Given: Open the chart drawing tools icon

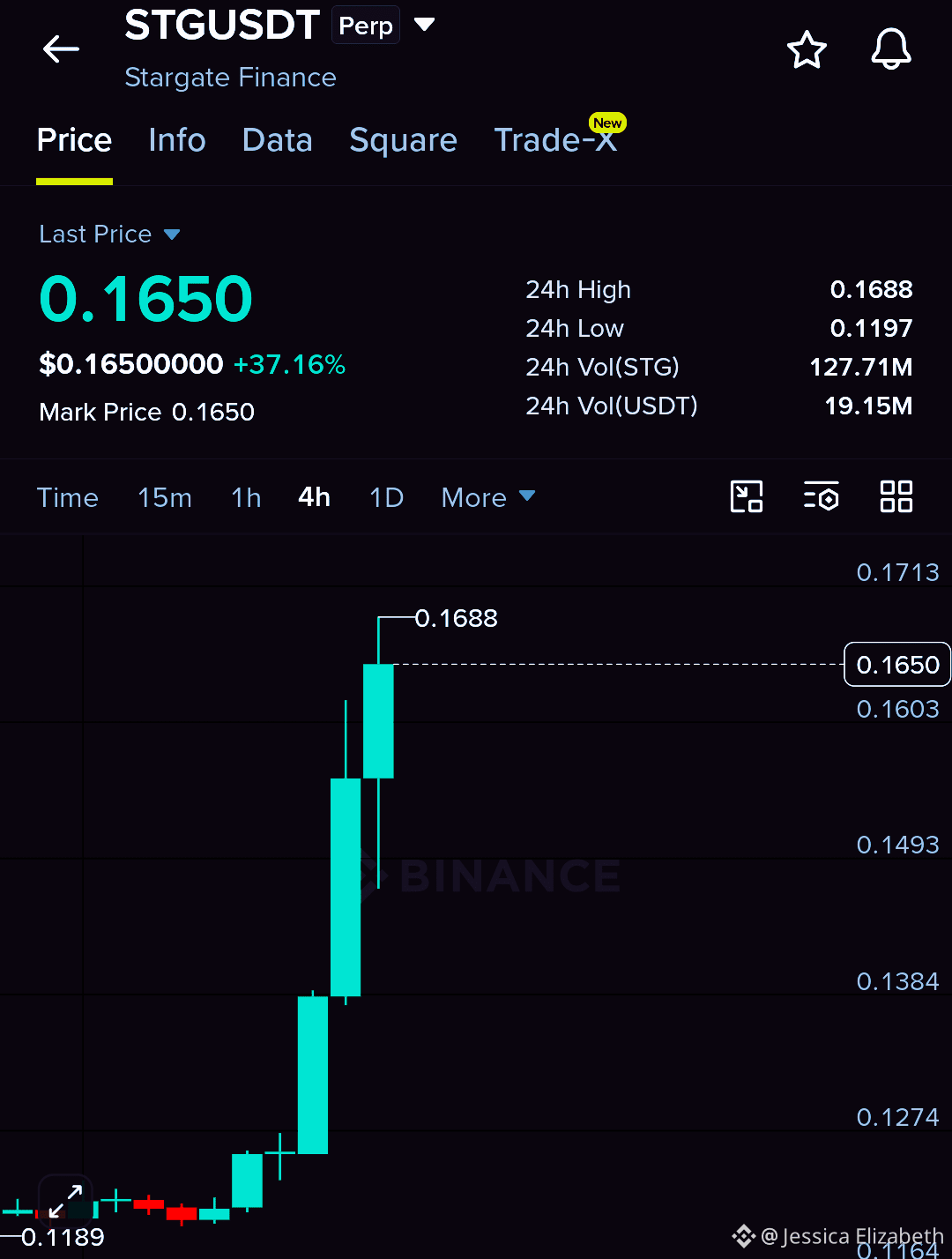Looking at the screenshot, I should coord(747,496).
